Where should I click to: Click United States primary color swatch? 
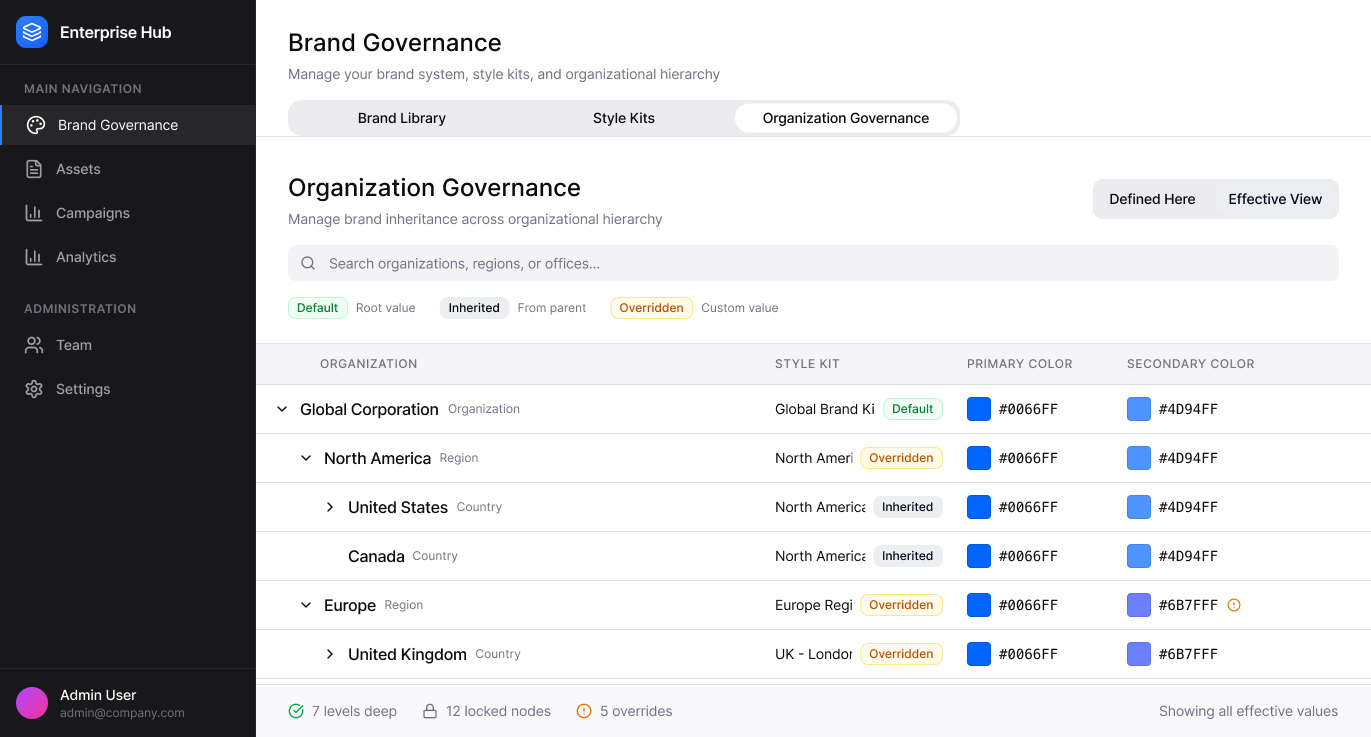(979, 507)
